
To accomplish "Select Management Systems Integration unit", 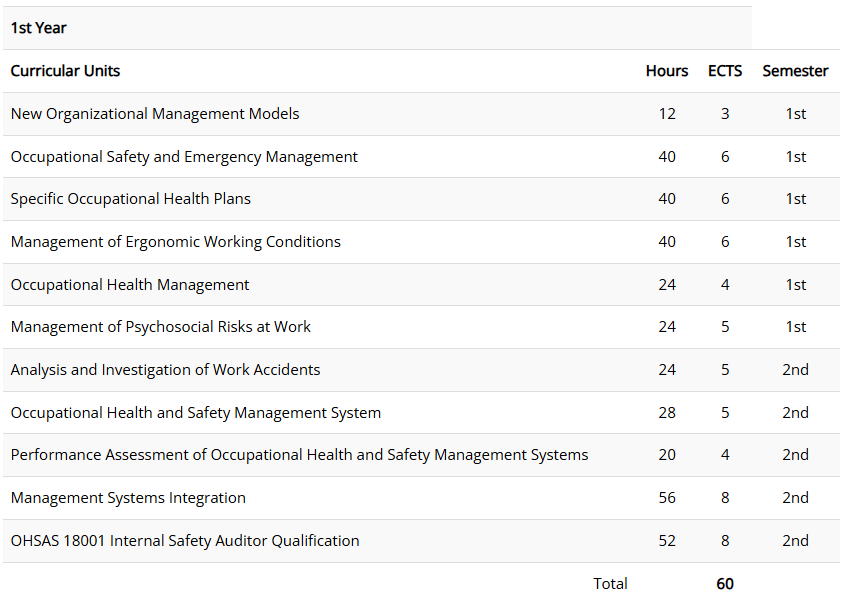I will pyautogui.click(x=128, y=498).
